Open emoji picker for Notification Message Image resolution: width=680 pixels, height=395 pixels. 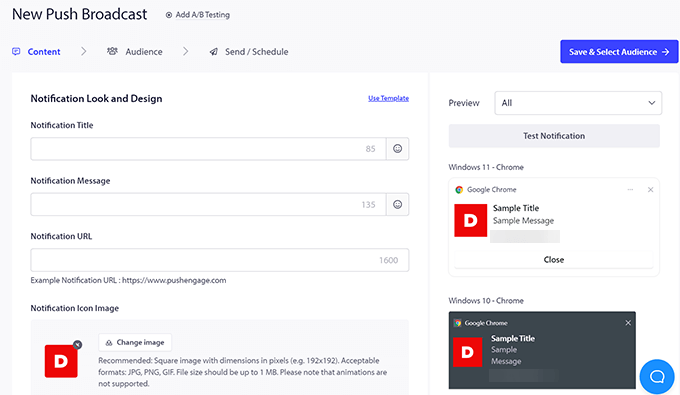(397, 204)
